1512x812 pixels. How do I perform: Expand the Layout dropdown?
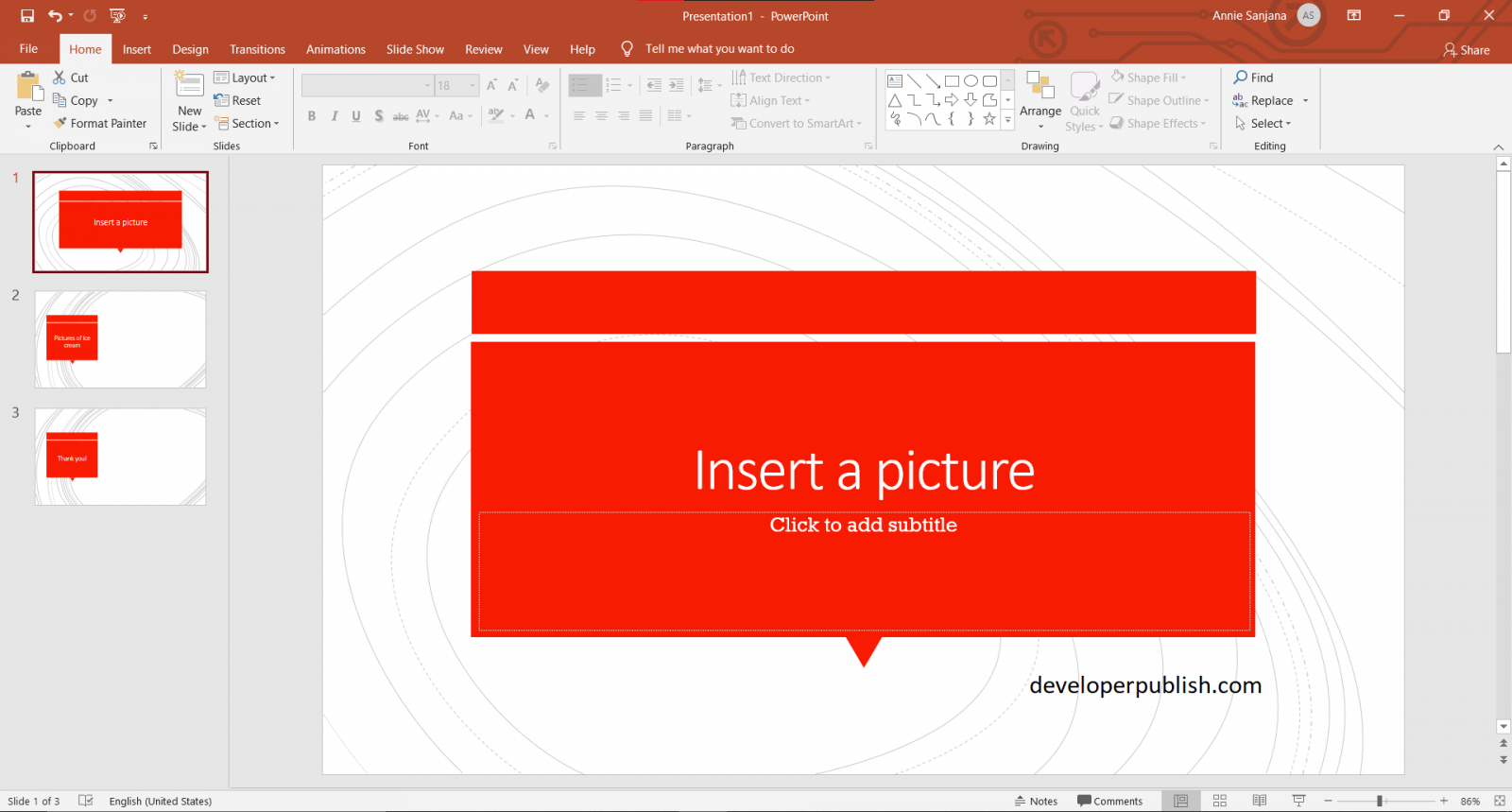tap(245, 78)
